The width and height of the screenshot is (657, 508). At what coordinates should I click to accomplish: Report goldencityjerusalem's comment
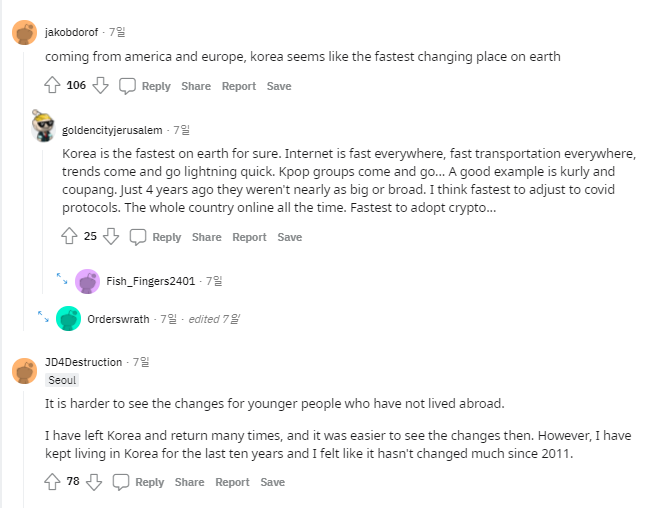pos(249,237)
